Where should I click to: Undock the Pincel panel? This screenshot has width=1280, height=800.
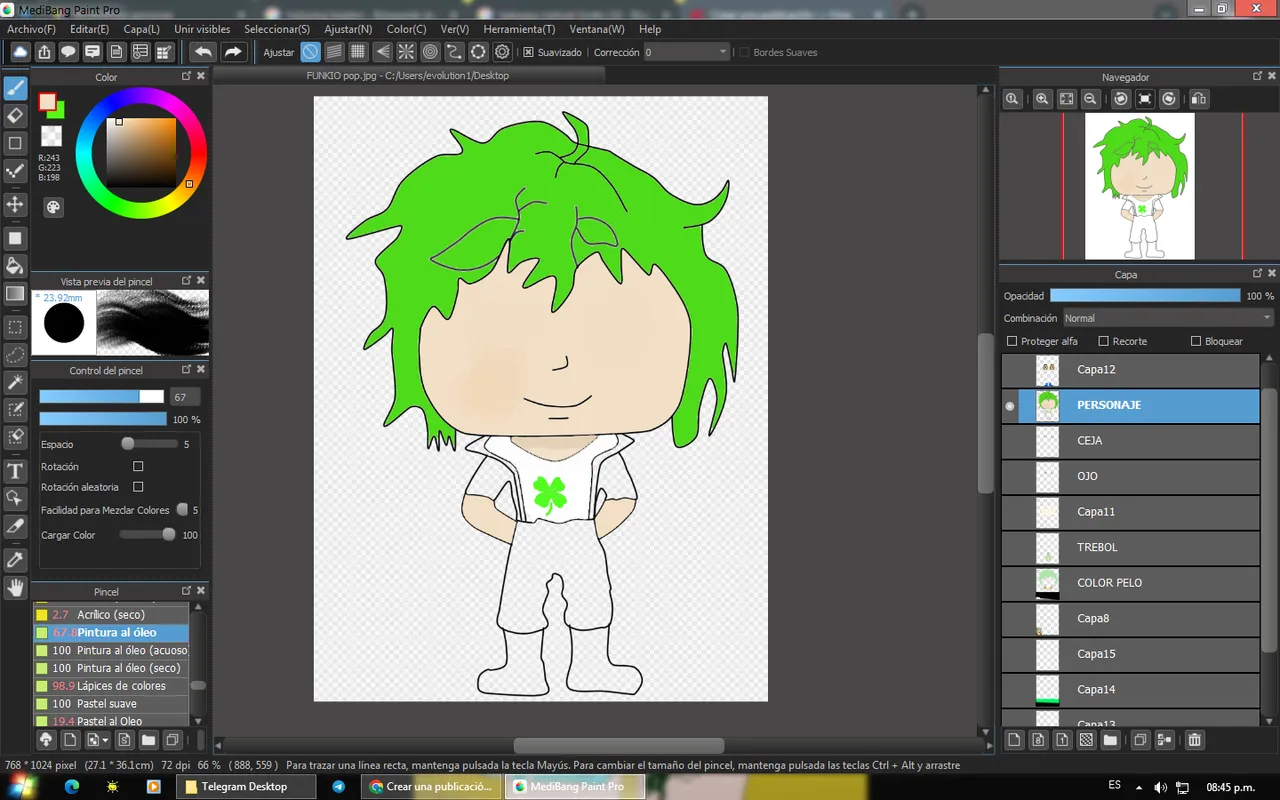(x=186, y=591)
